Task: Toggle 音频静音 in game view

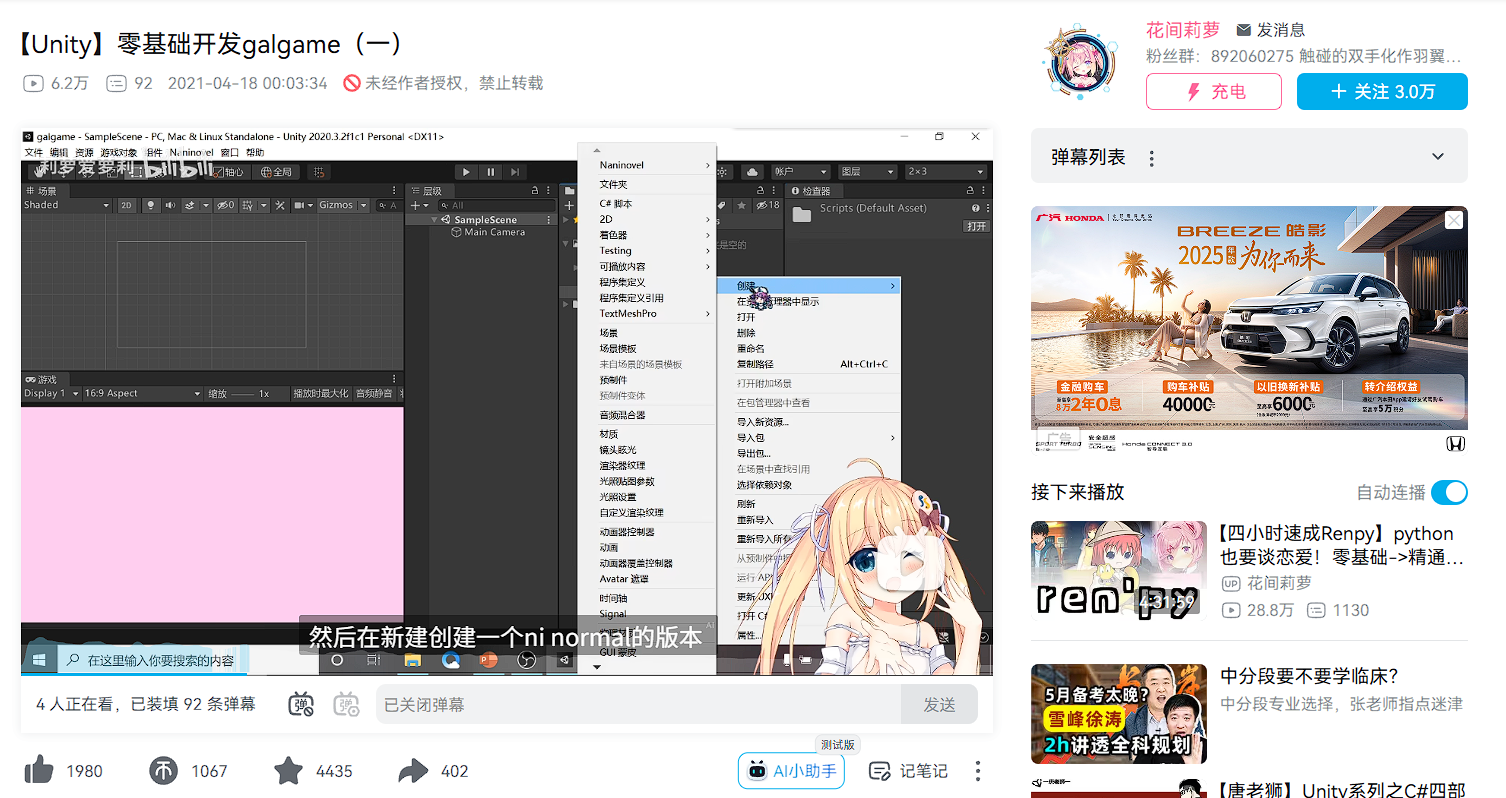Action: (374, 394)
